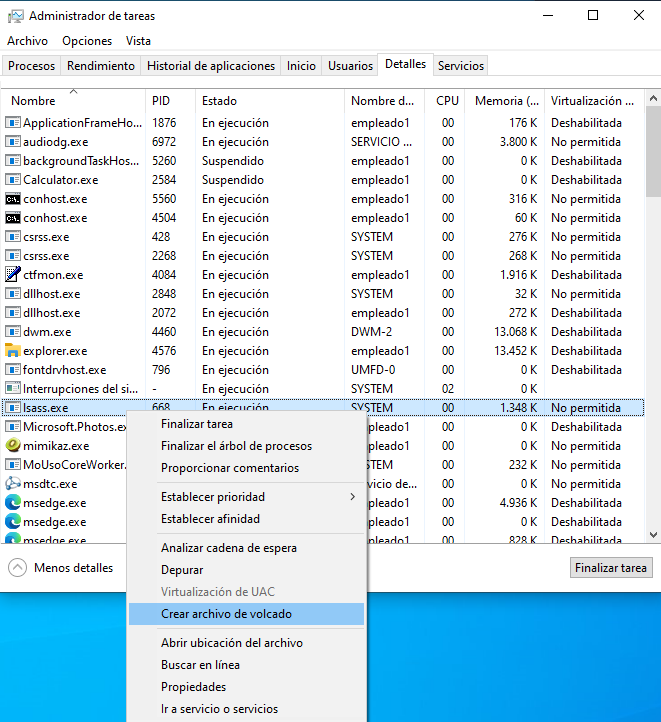Click the MoUsoCoreWorker process icon
The width and height of the screenshot is (661, 722).
coord(13,465)
